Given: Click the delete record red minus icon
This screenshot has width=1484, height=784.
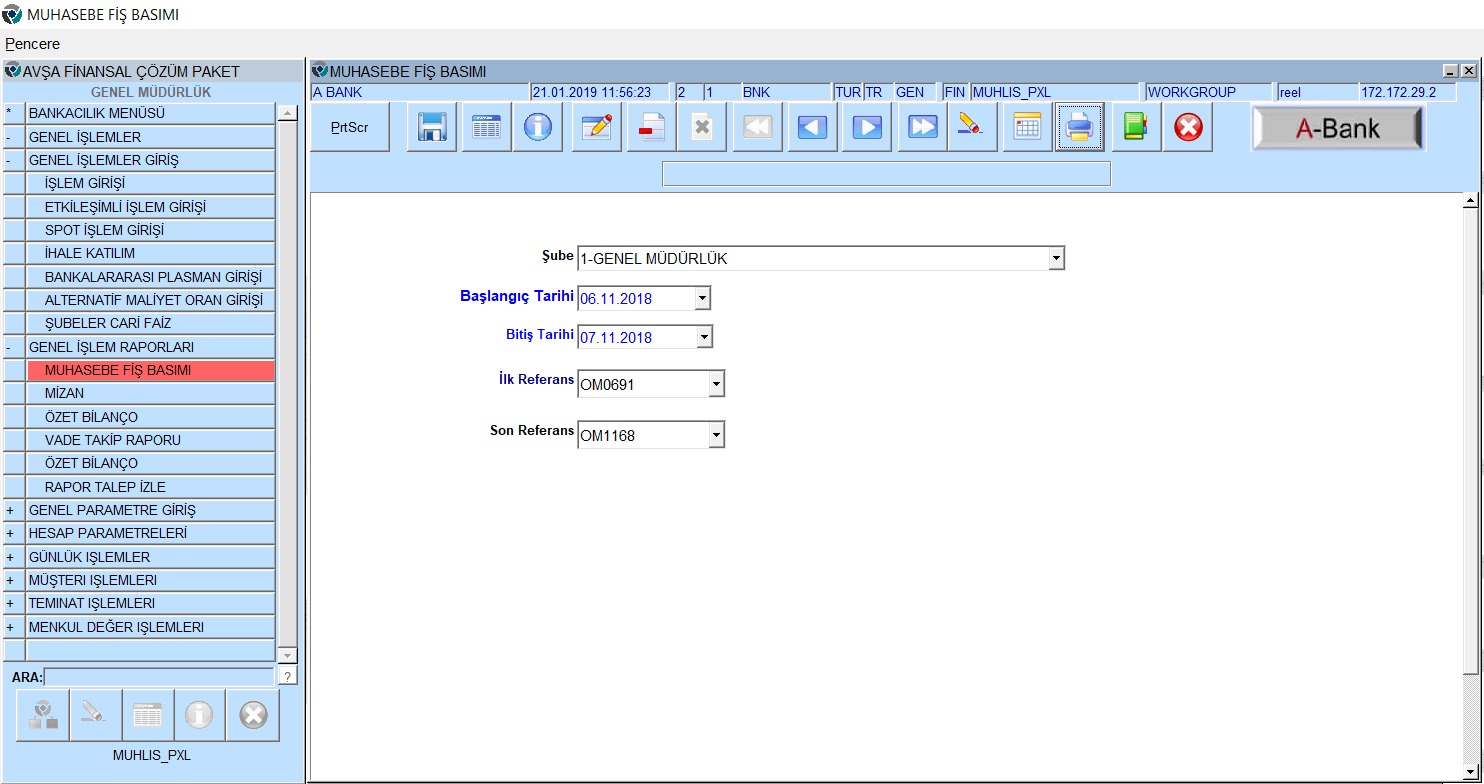Looking at the screenshot, I should point(652,128).
